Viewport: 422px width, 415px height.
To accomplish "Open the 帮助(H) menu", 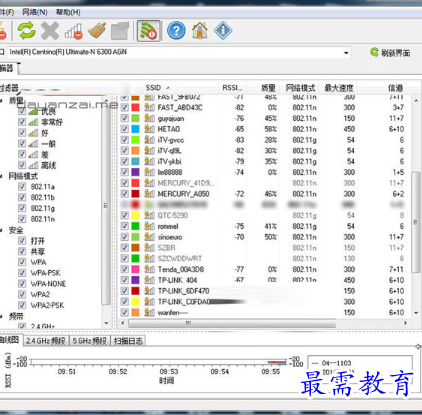I will point(68,12).
